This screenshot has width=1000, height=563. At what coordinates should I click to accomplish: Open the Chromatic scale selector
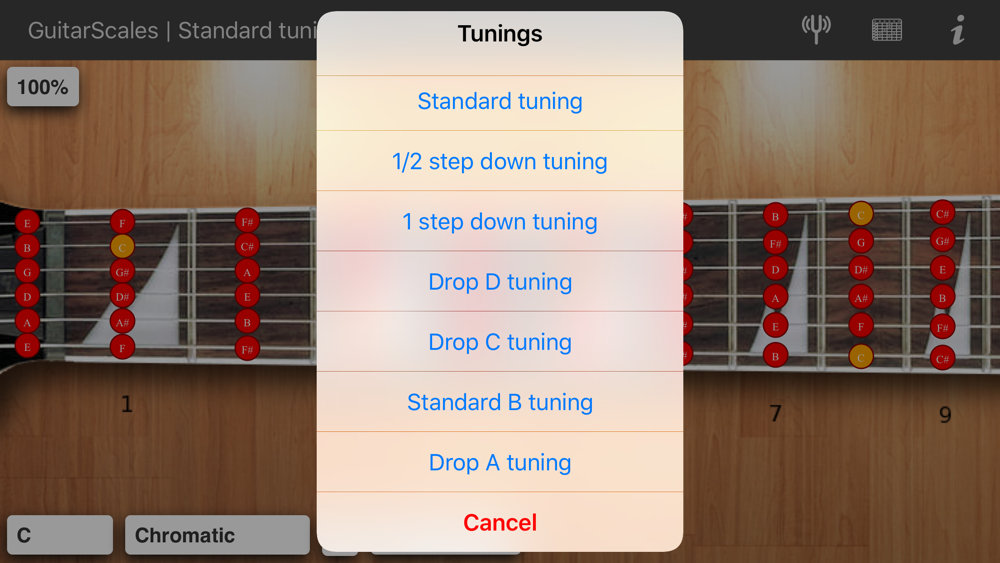pos(217,535)
